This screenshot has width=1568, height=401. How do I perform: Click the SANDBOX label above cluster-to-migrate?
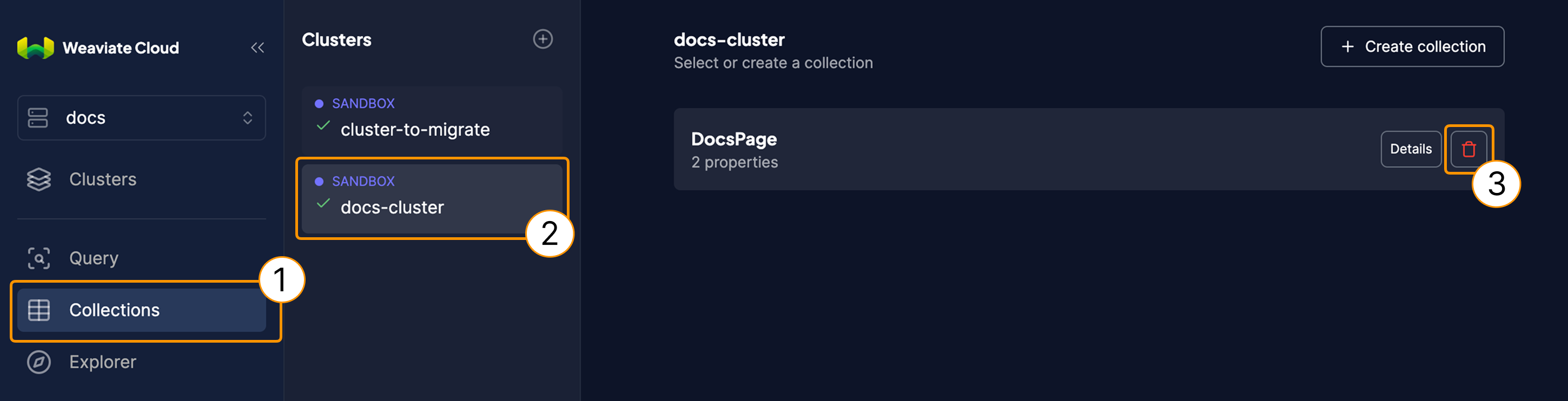363,103
